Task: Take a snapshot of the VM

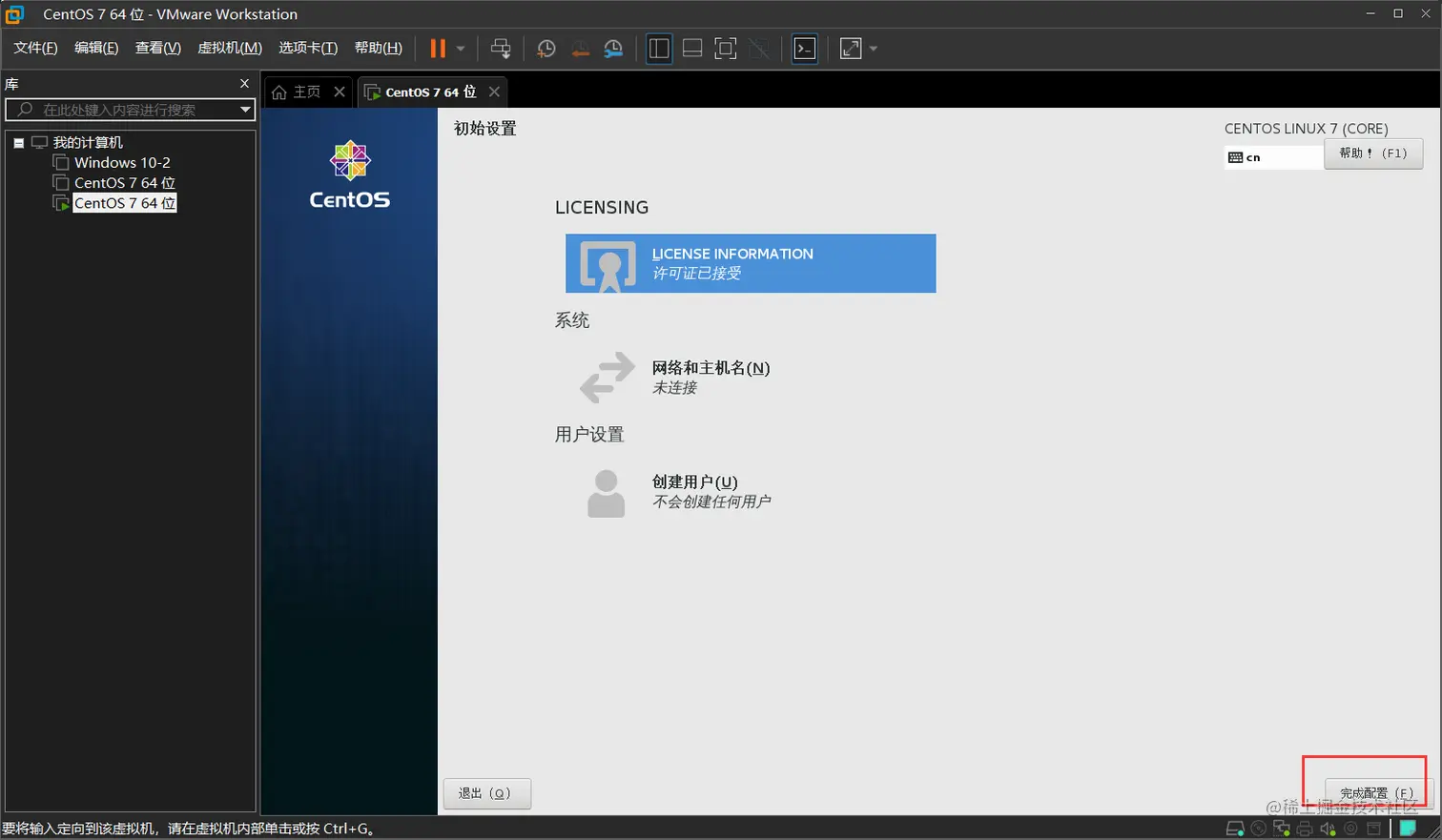Action: click(x=546, y=49)
